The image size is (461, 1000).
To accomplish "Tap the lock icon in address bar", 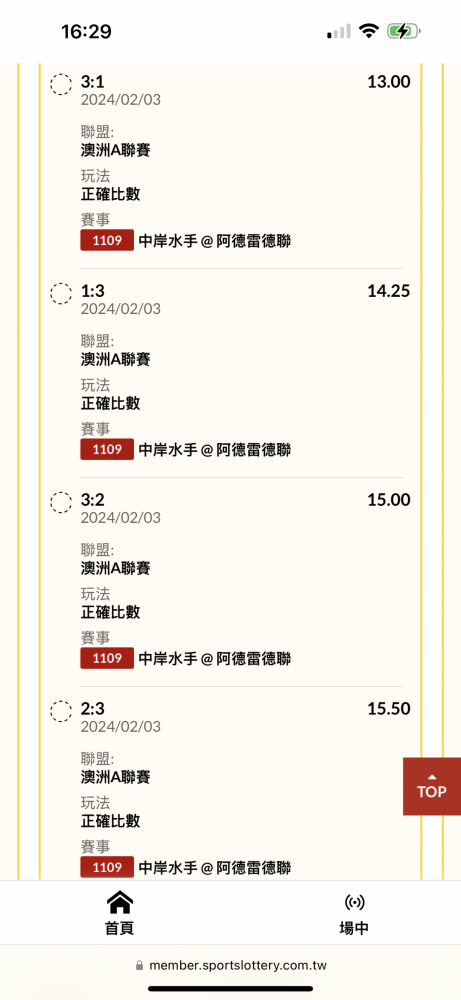I will 140,966.
